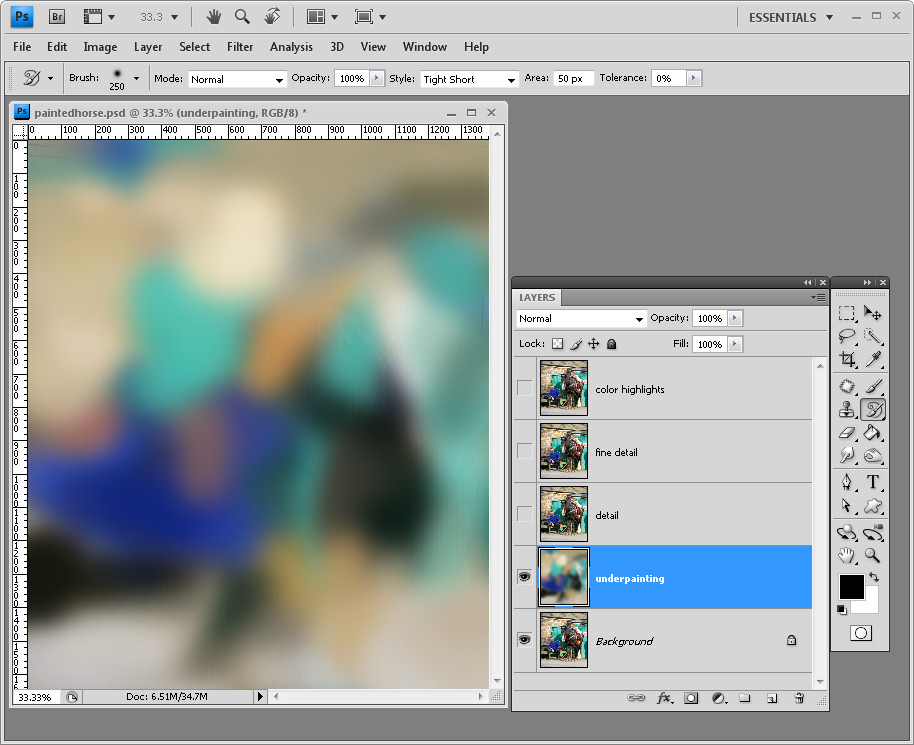Show the detail layer
Image resolution: width=914 pixels, height=745 pixels.
tap(525, 514)
